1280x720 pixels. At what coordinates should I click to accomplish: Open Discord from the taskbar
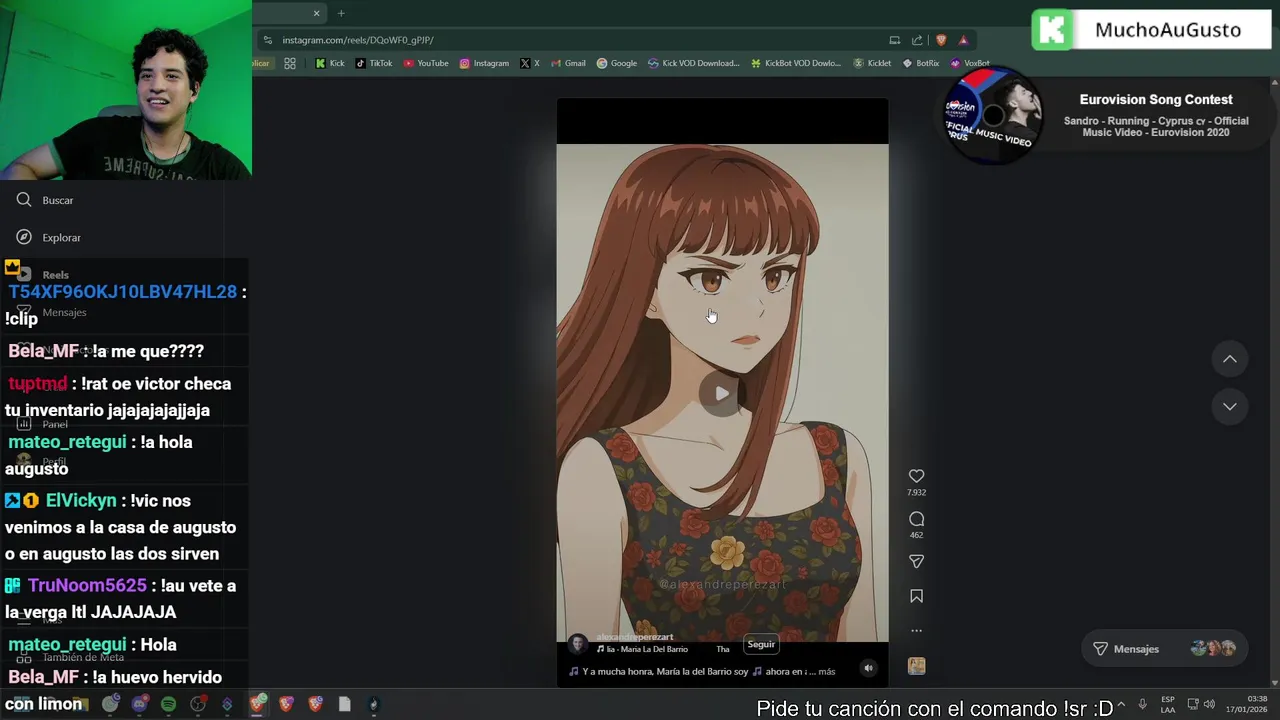(139, 704)
